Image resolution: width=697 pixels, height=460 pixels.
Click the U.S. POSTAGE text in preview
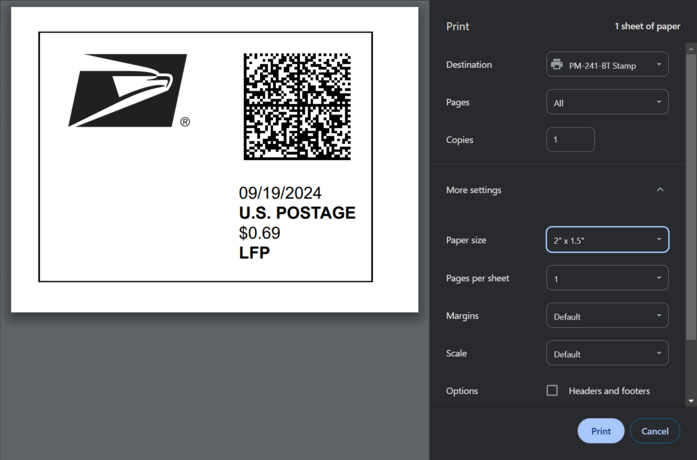pos(297,213)
